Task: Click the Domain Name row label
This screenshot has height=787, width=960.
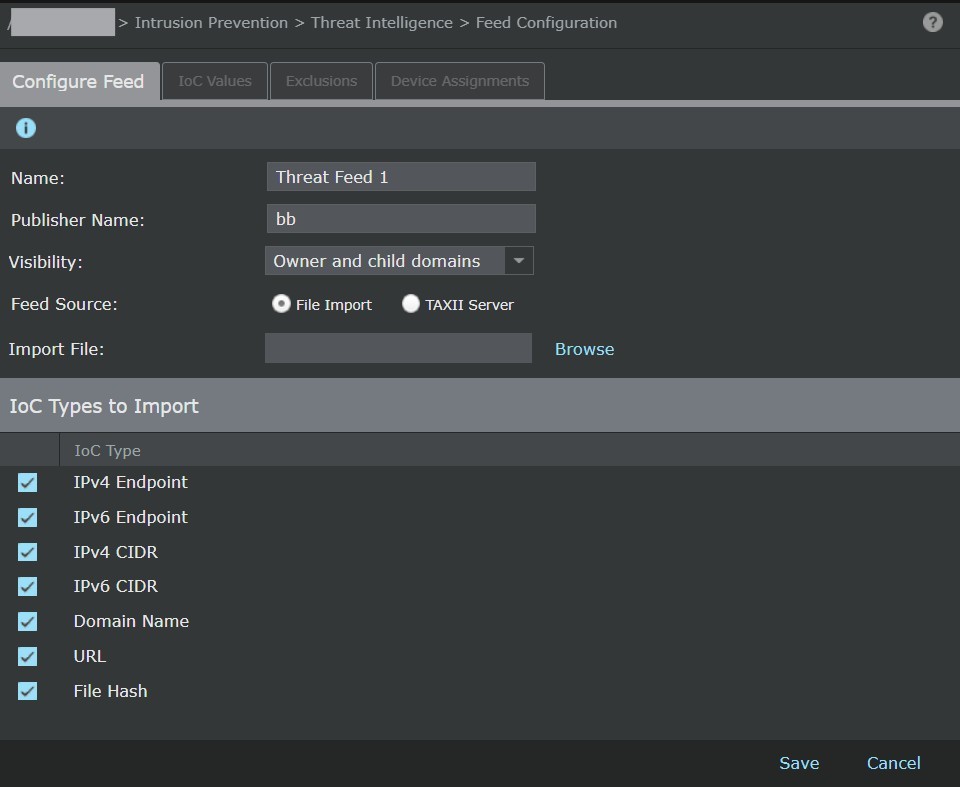Action: (x=131, y=622)
